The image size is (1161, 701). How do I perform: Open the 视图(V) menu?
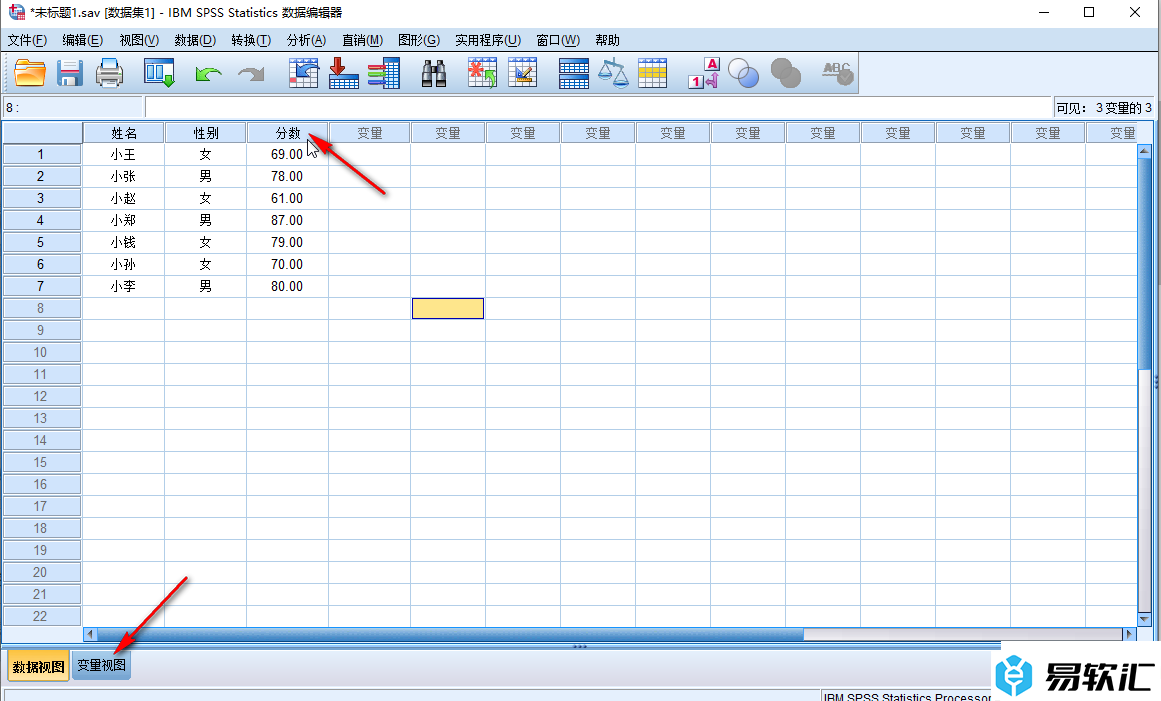tap(138, 40)
